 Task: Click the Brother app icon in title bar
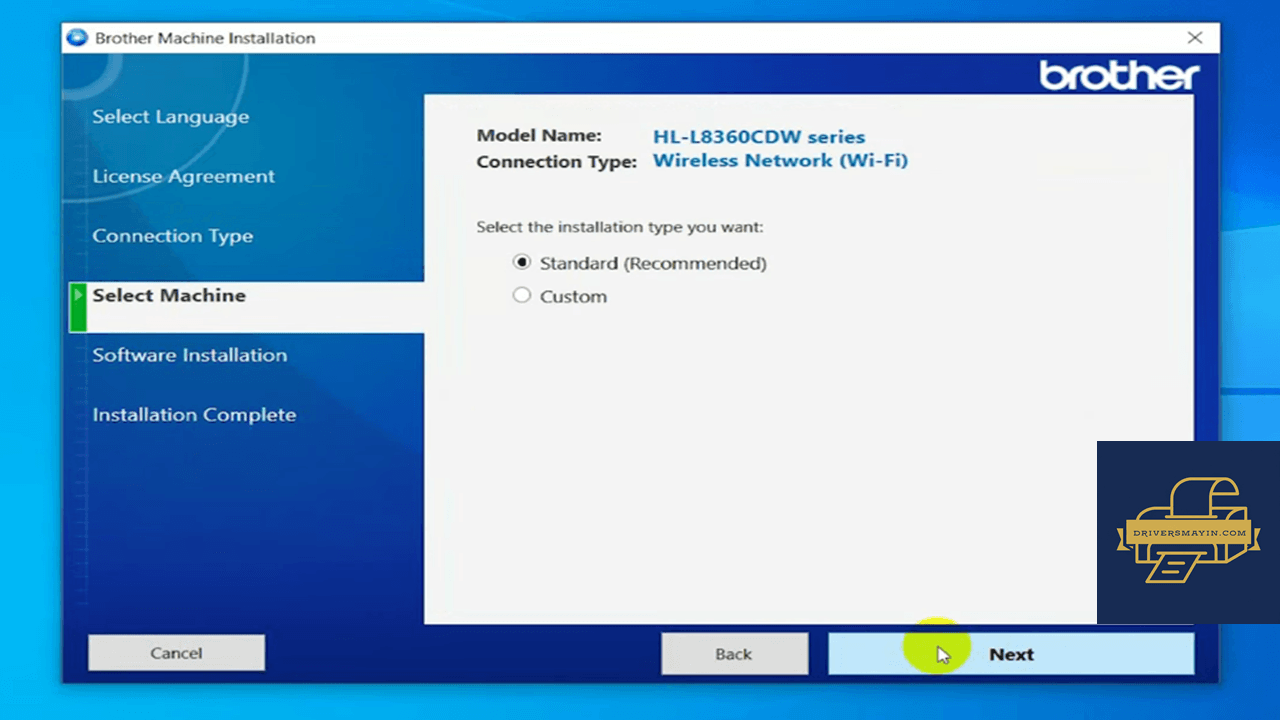[x=77, y=38]
